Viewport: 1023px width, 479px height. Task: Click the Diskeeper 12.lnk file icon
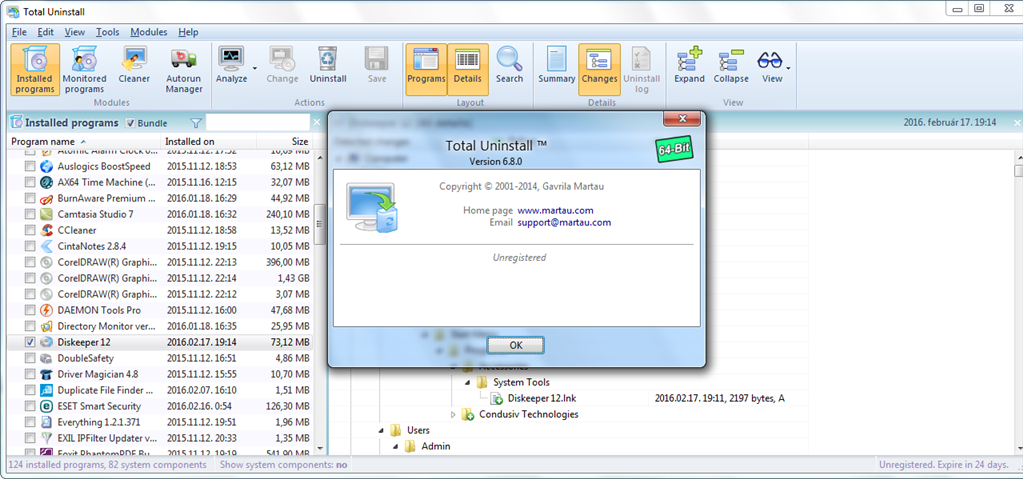[x=496, y=398]
